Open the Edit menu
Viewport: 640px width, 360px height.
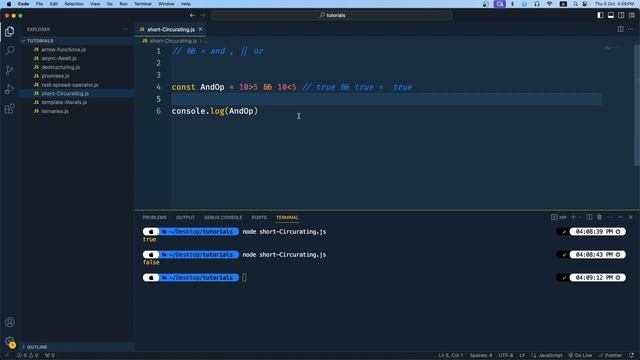click(x=53, y=4)
